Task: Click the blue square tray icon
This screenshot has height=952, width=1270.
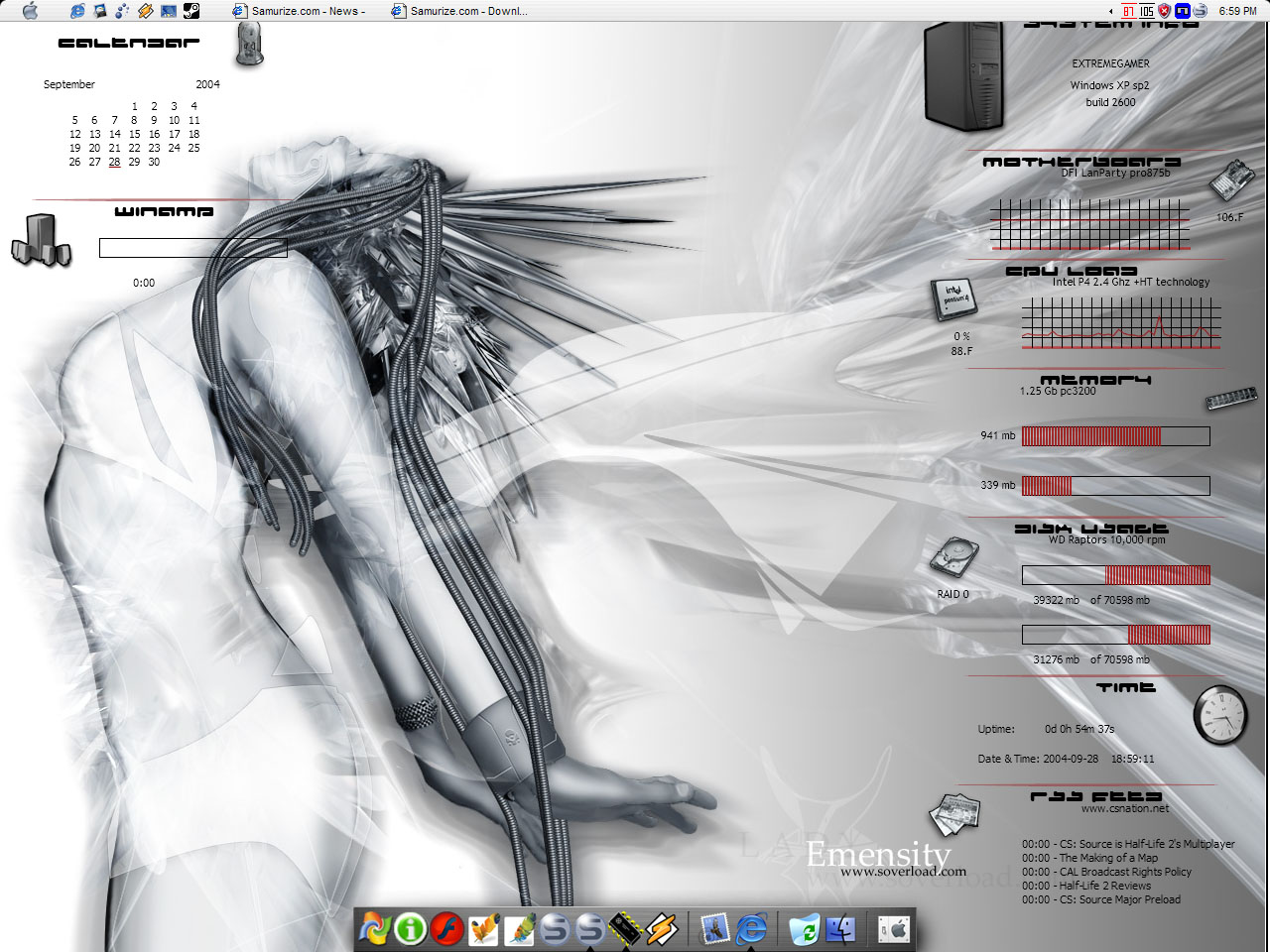Action: pos(1183,11)
